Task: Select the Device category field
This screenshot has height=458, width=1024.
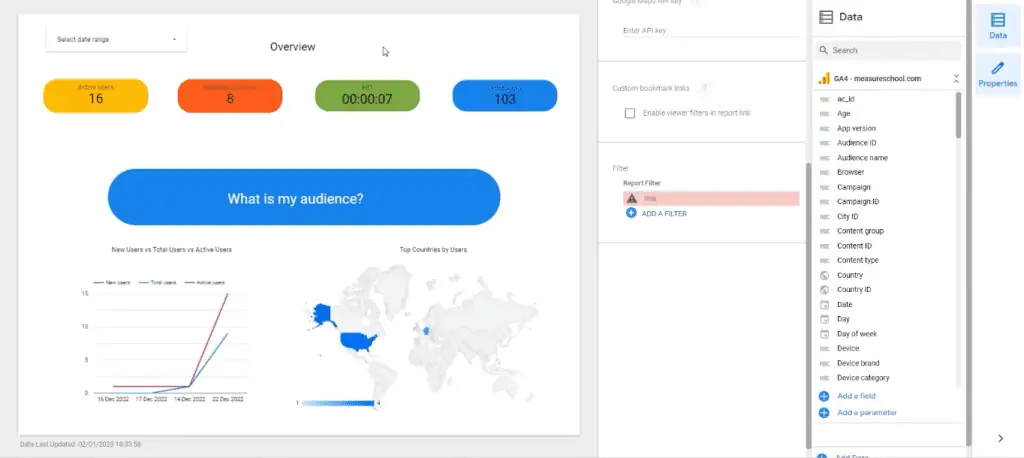Action: (863, 378)
